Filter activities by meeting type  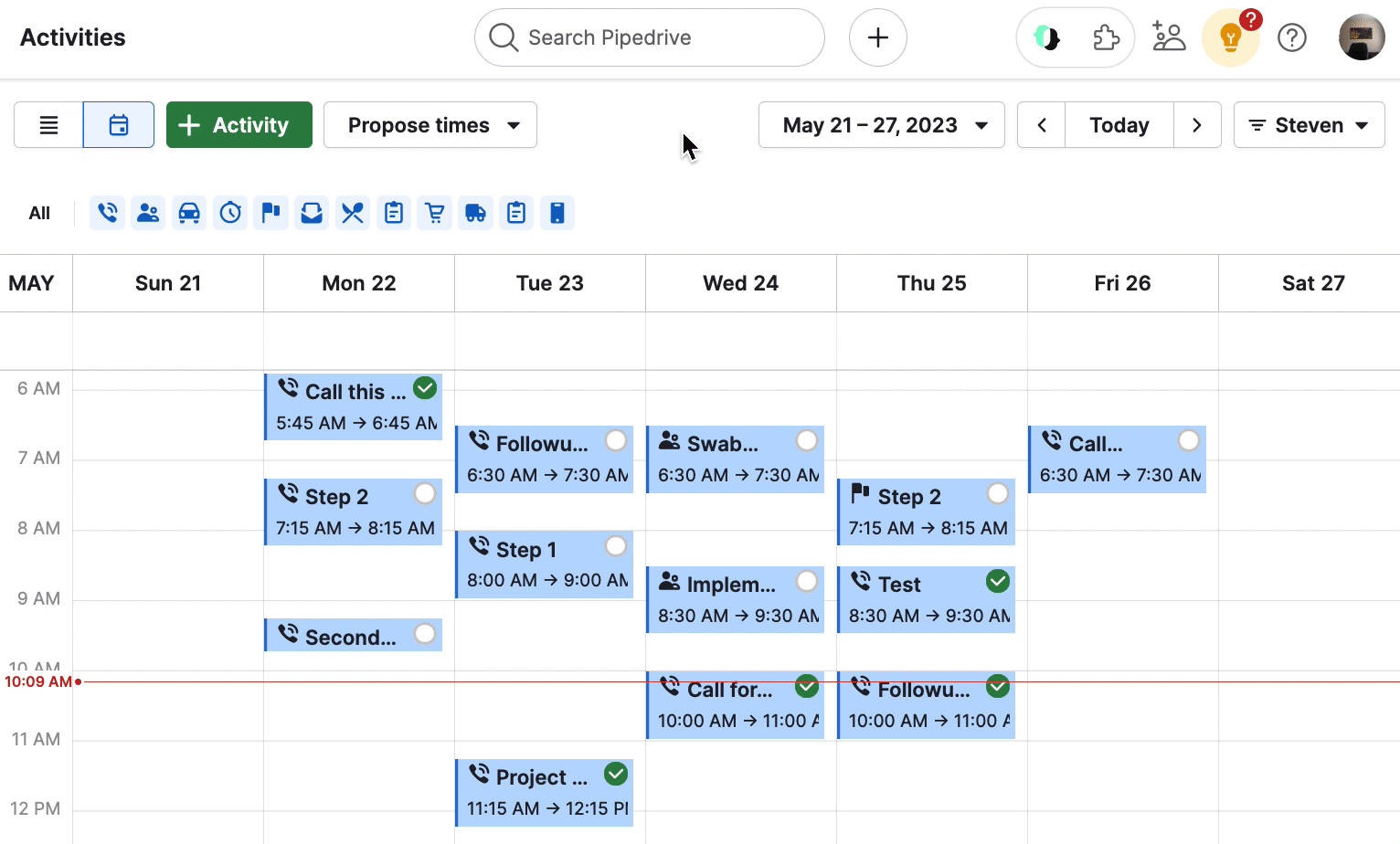[x=148, y=212]
